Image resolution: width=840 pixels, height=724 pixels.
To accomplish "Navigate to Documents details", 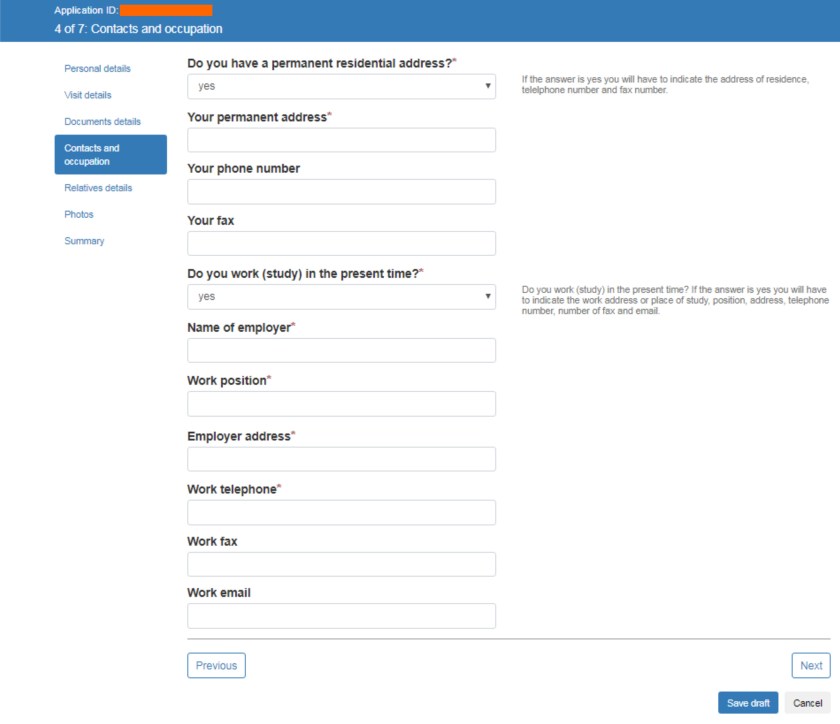I will [103, 122].
